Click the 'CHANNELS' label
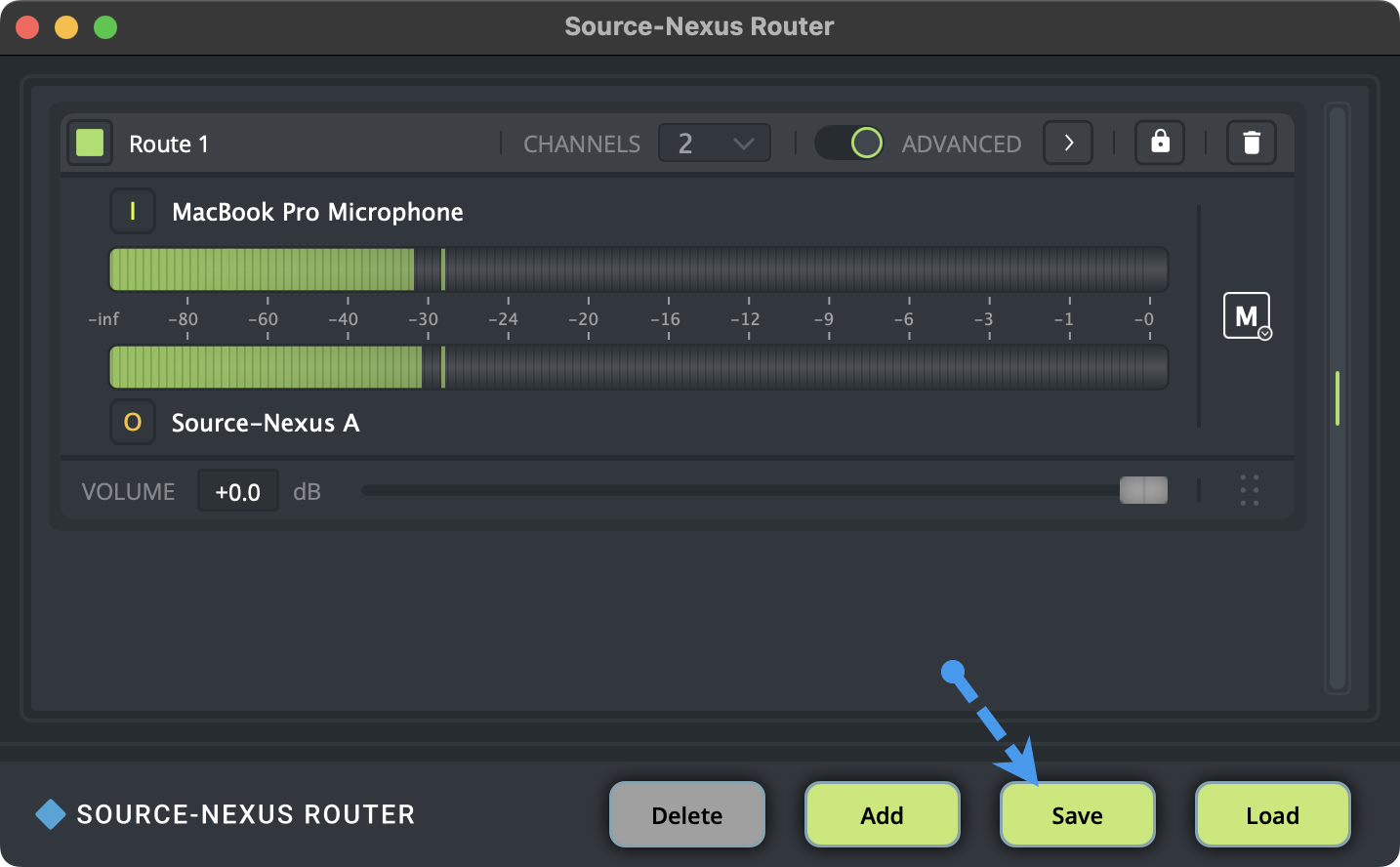Screen dimensions: 1400x867 [582, 144]
